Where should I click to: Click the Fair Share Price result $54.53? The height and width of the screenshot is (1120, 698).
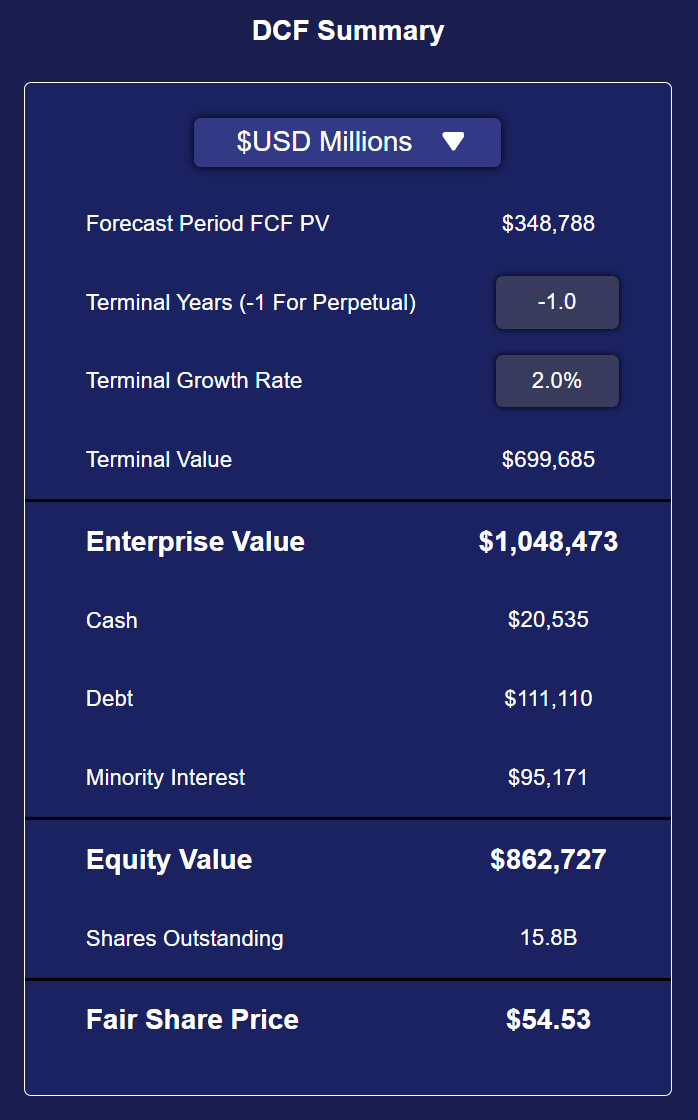tap(548, 1019)
